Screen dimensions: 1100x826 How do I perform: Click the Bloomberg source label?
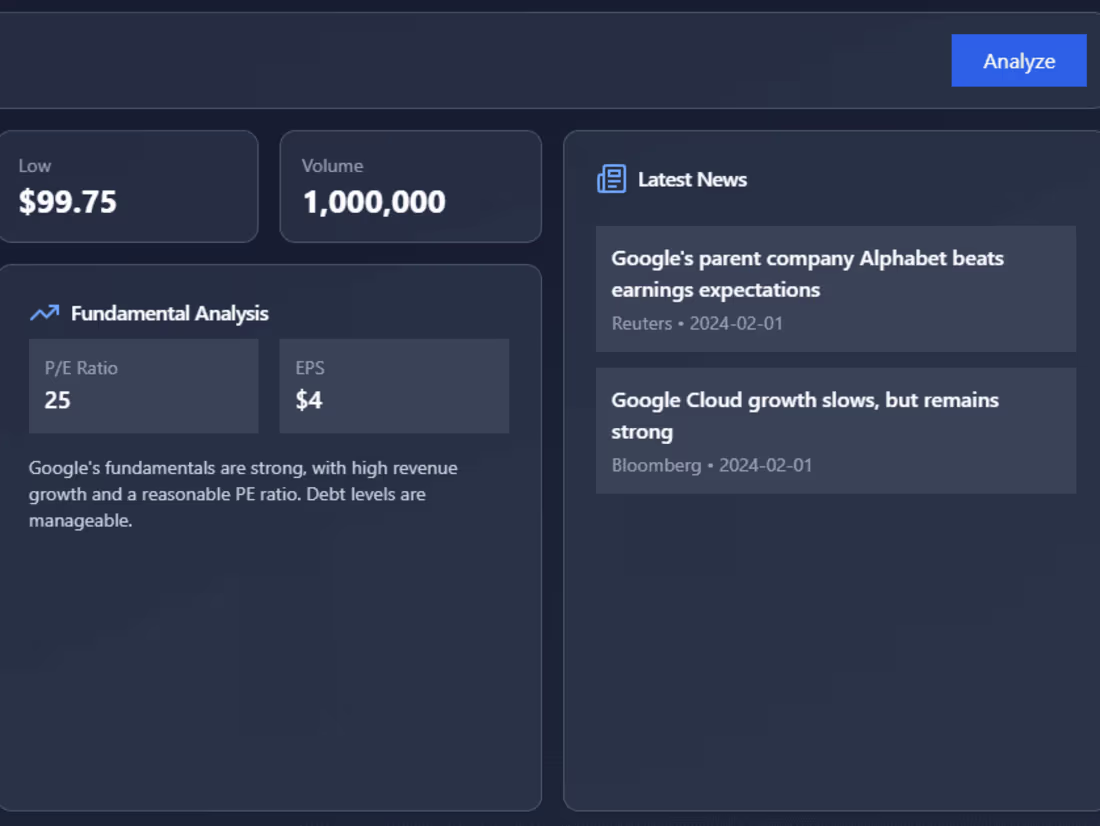tap(656, 465)
